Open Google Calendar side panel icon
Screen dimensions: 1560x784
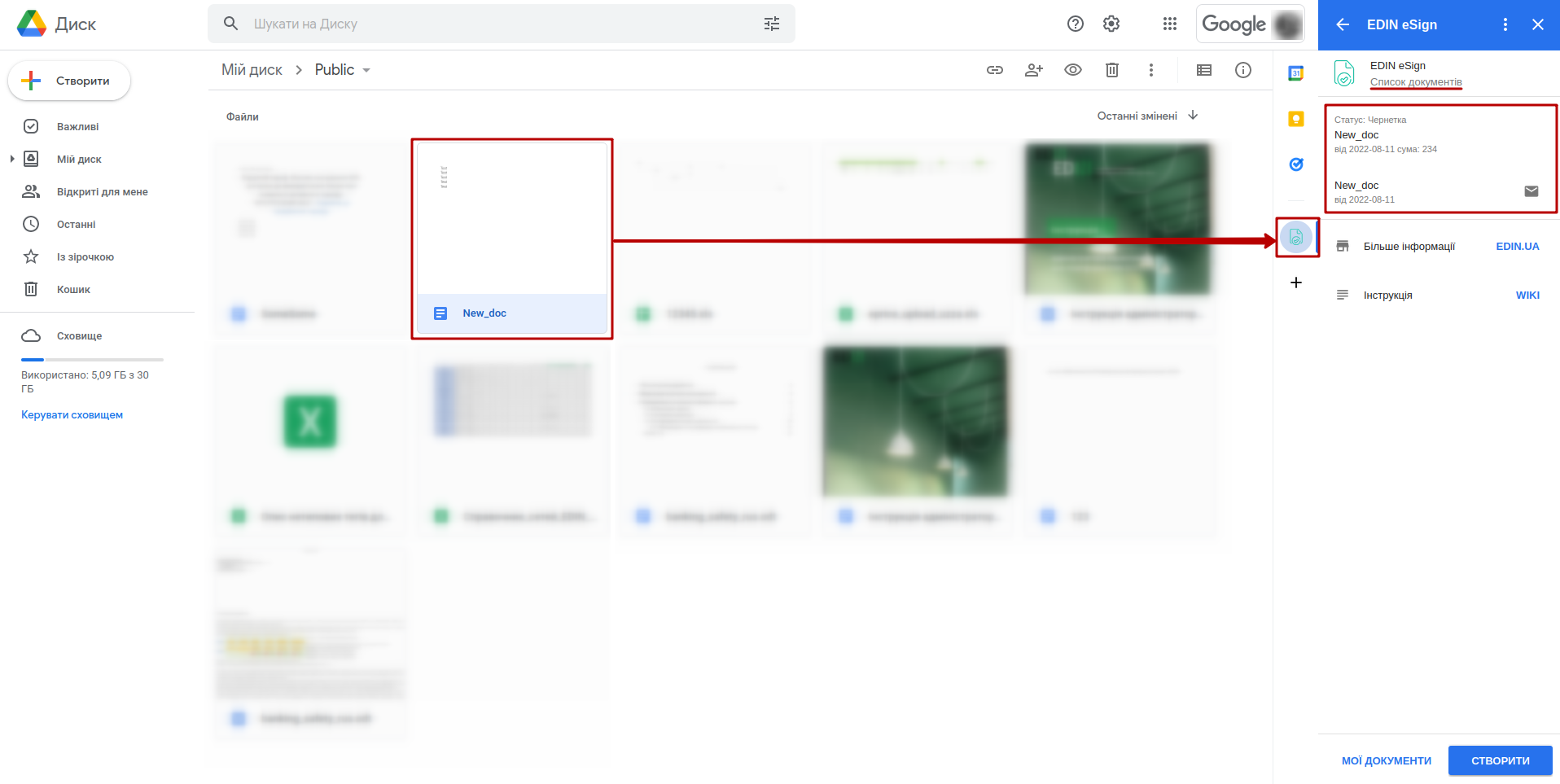click(1296, 73)
